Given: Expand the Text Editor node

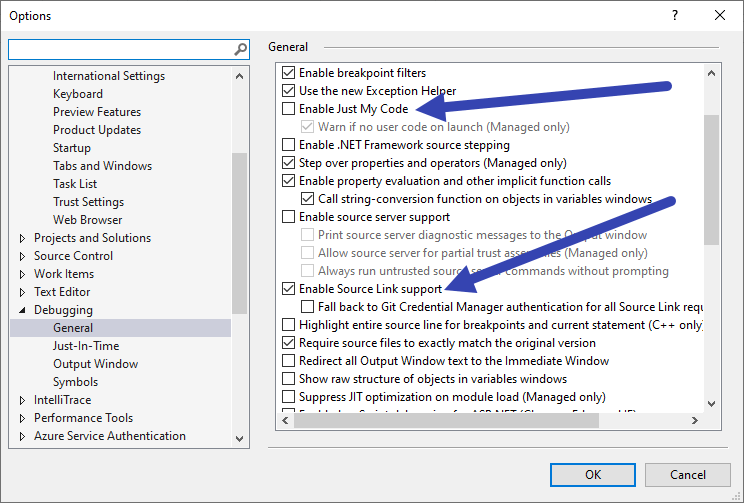Looking at the screenshot, I should [23, 292].
